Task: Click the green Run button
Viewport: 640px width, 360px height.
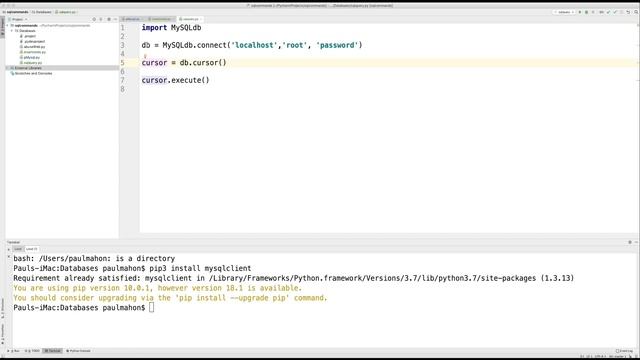Action: (x=580, y=12)
